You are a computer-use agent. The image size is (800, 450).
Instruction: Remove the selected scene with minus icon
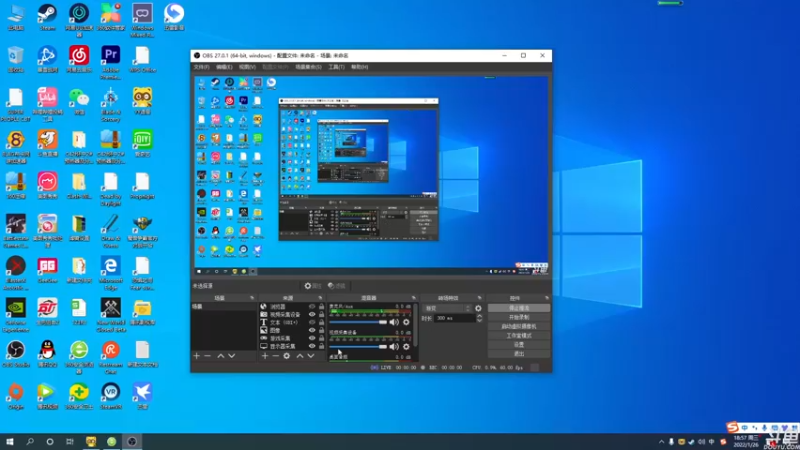tap(208, 356)
